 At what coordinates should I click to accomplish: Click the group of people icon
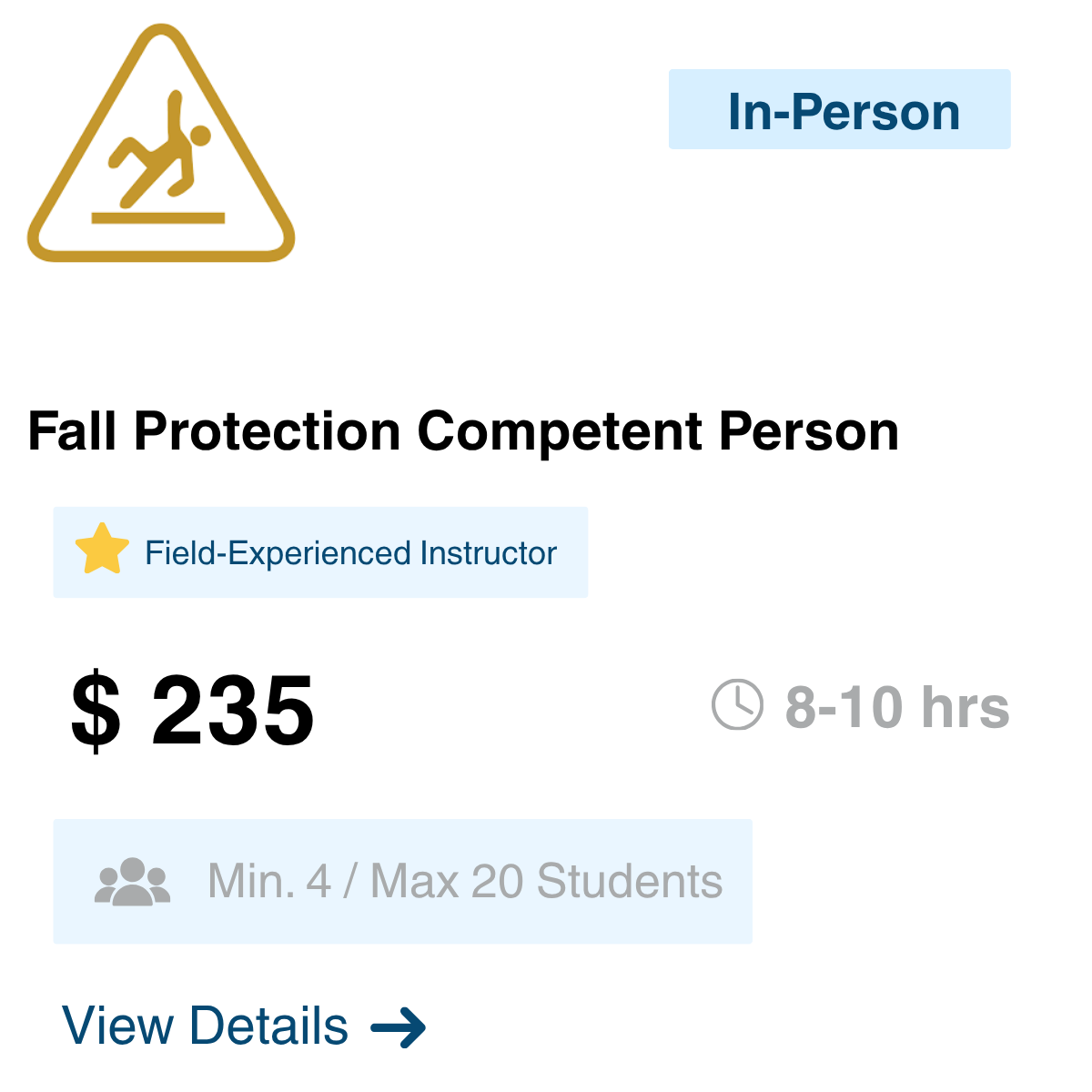(x=133, y=882)
